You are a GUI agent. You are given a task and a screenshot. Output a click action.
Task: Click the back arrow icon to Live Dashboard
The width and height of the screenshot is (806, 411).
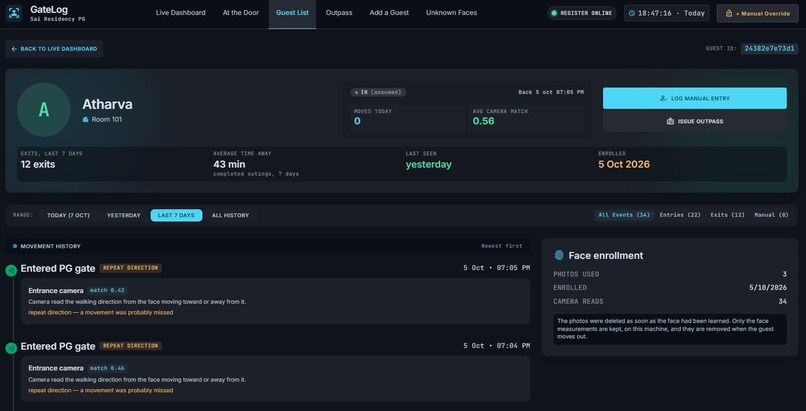click(x=14, y=49)
